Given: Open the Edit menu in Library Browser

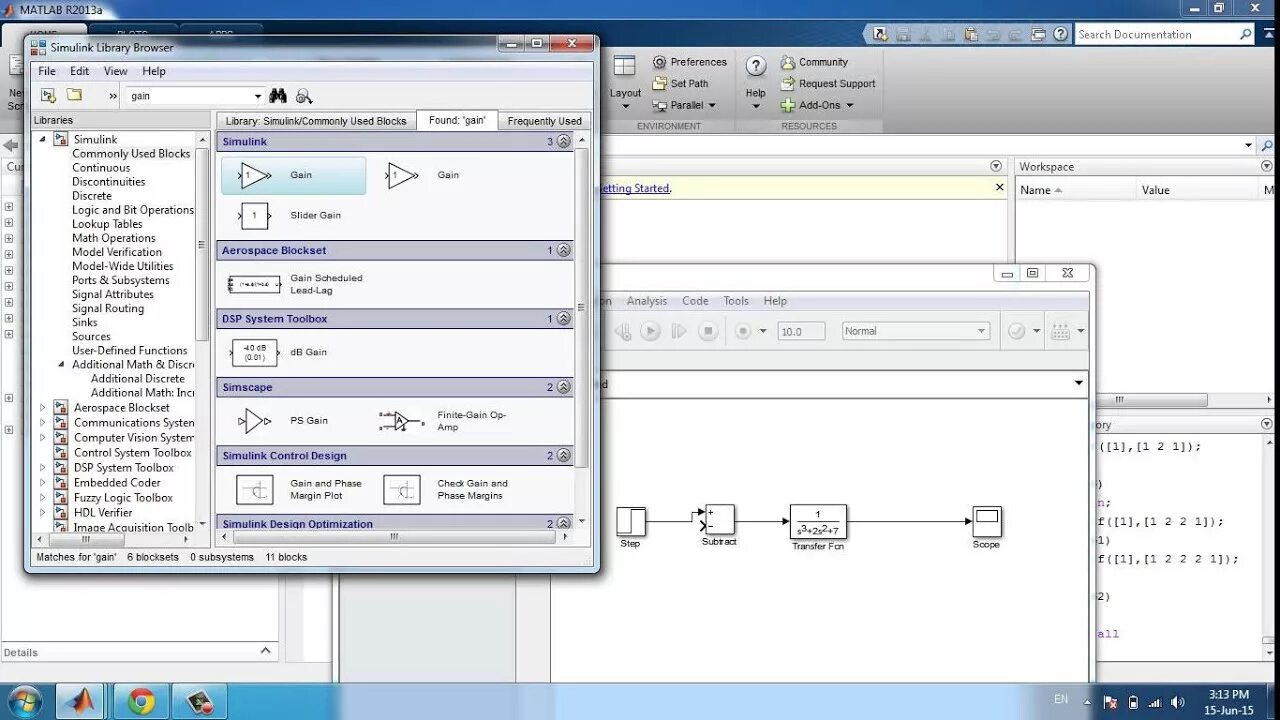Looking at the screenshot, I should point(80,71).
